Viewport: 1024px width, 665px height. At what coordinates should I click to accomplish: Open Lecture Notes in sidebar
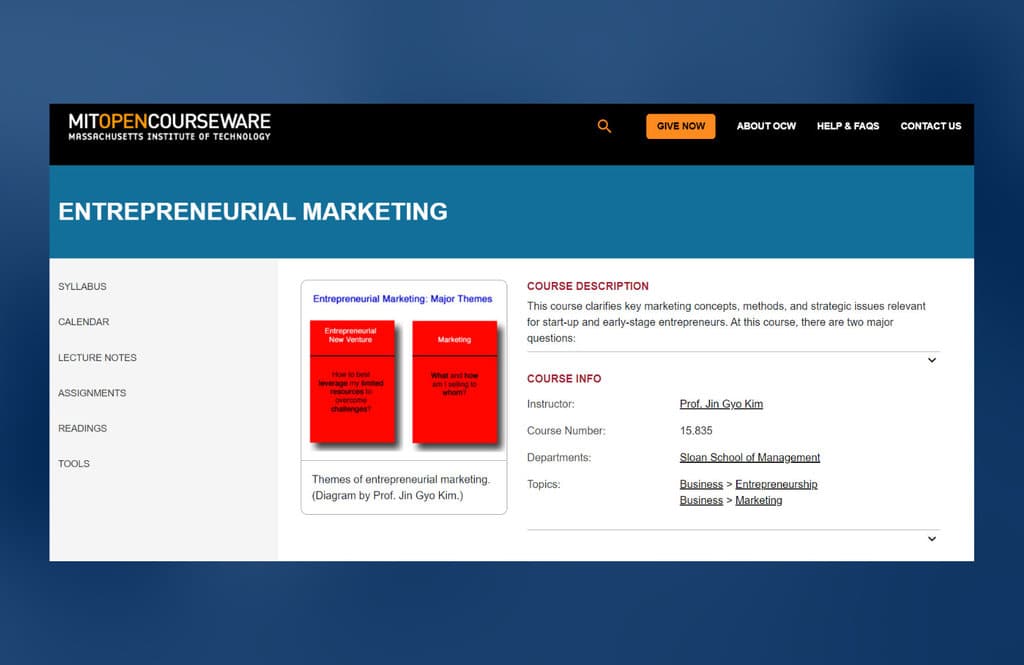[97, 357]
